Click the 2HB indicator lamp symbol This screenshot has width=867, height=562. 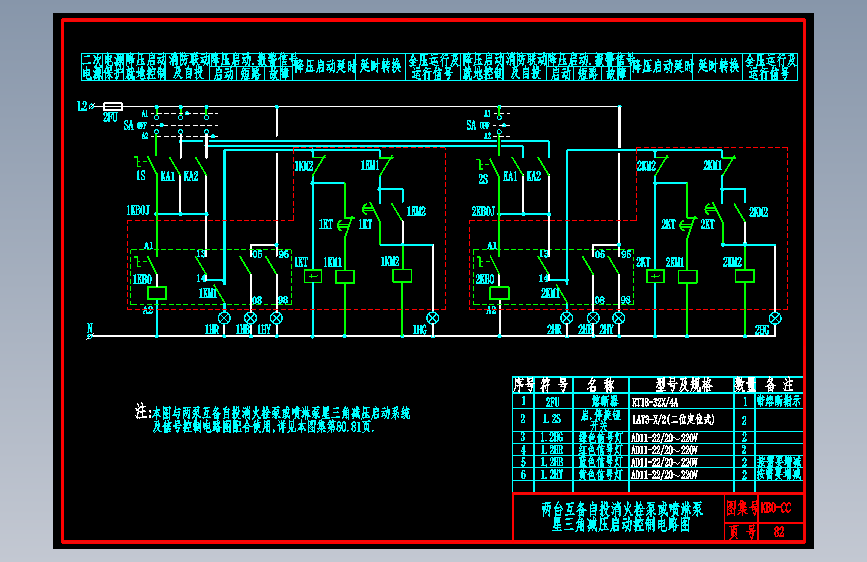pos(593,318)
